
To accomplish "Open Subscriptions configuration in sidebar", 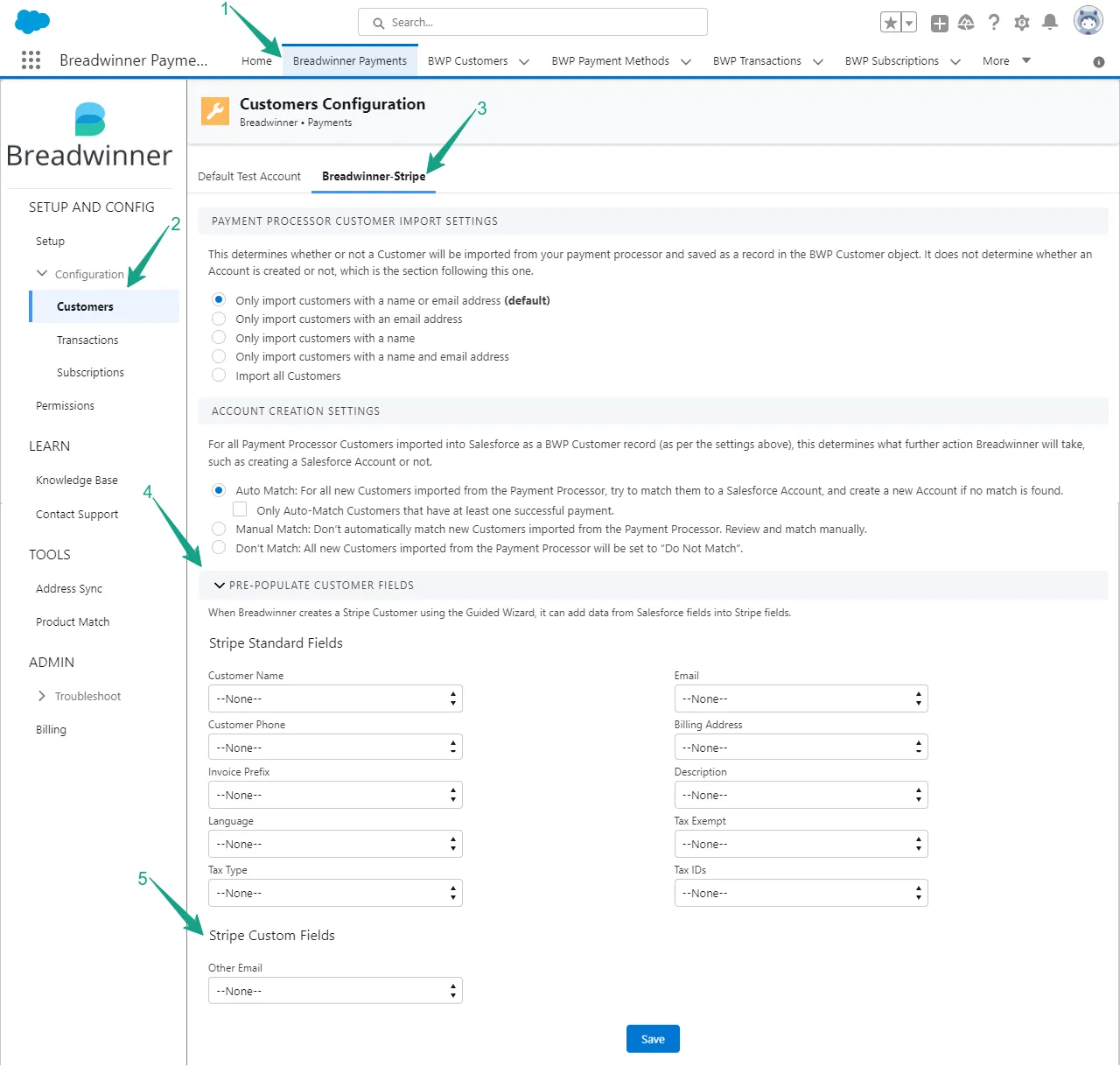I will 90,372.
